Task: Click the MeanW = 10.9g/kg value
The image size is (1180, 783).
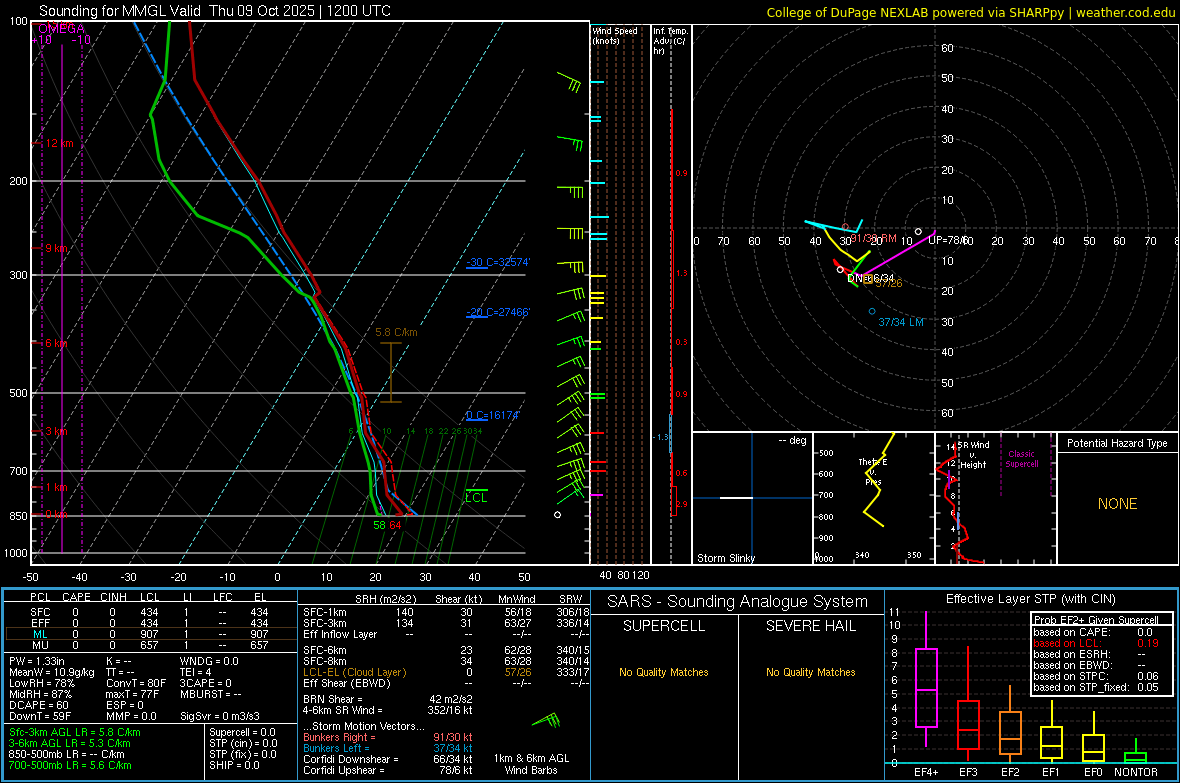Action: pyautogui.click(x=52, y=672)
